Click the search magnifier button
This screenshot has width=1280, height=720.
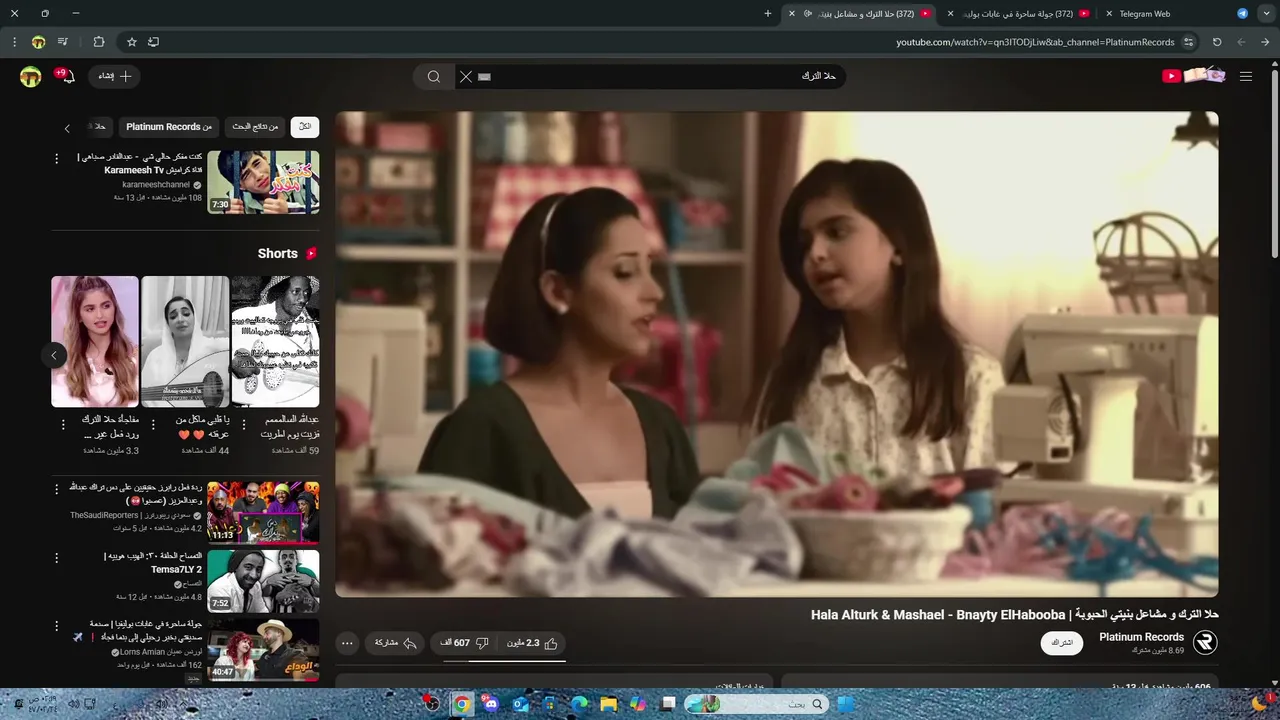pos(433,76)
